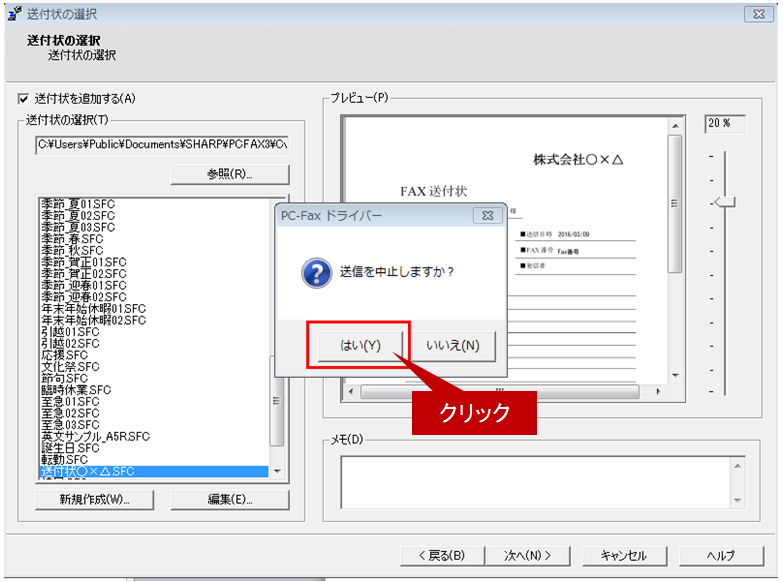Close the 送付状の選択 window
Image resolution: width=783 pixels, height=582 pixels.
point(759,14)
